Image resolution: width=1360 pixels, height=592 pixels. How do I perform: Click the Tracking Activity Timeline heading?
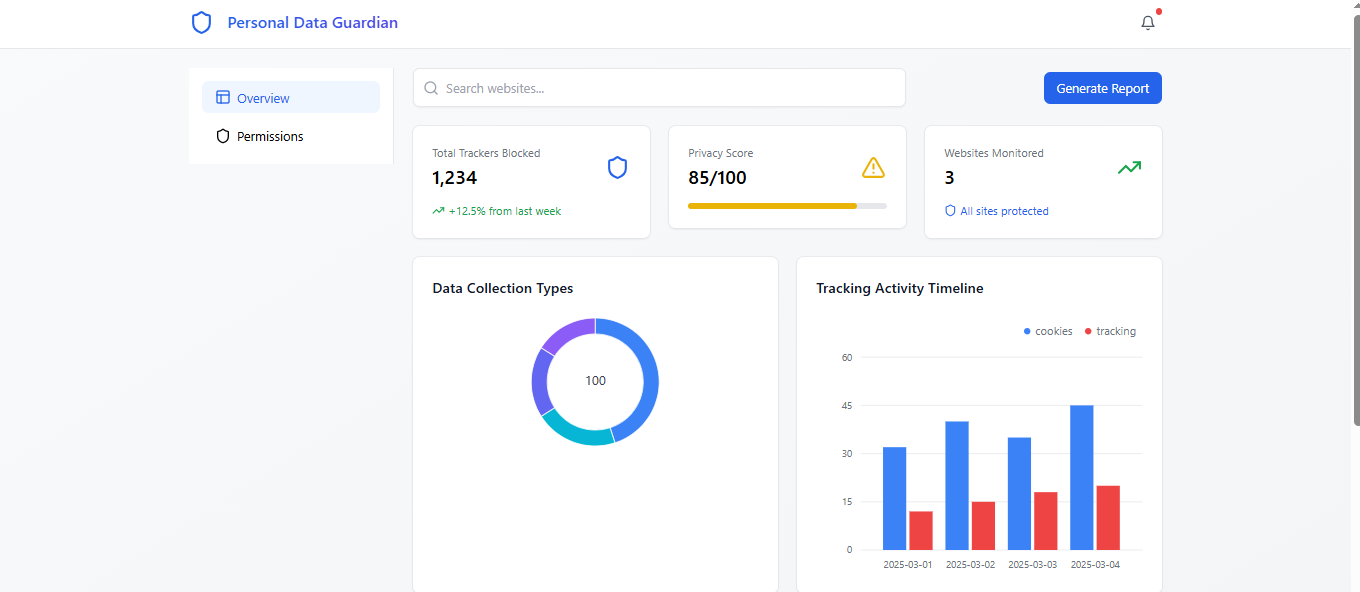(x=900, y=288)
